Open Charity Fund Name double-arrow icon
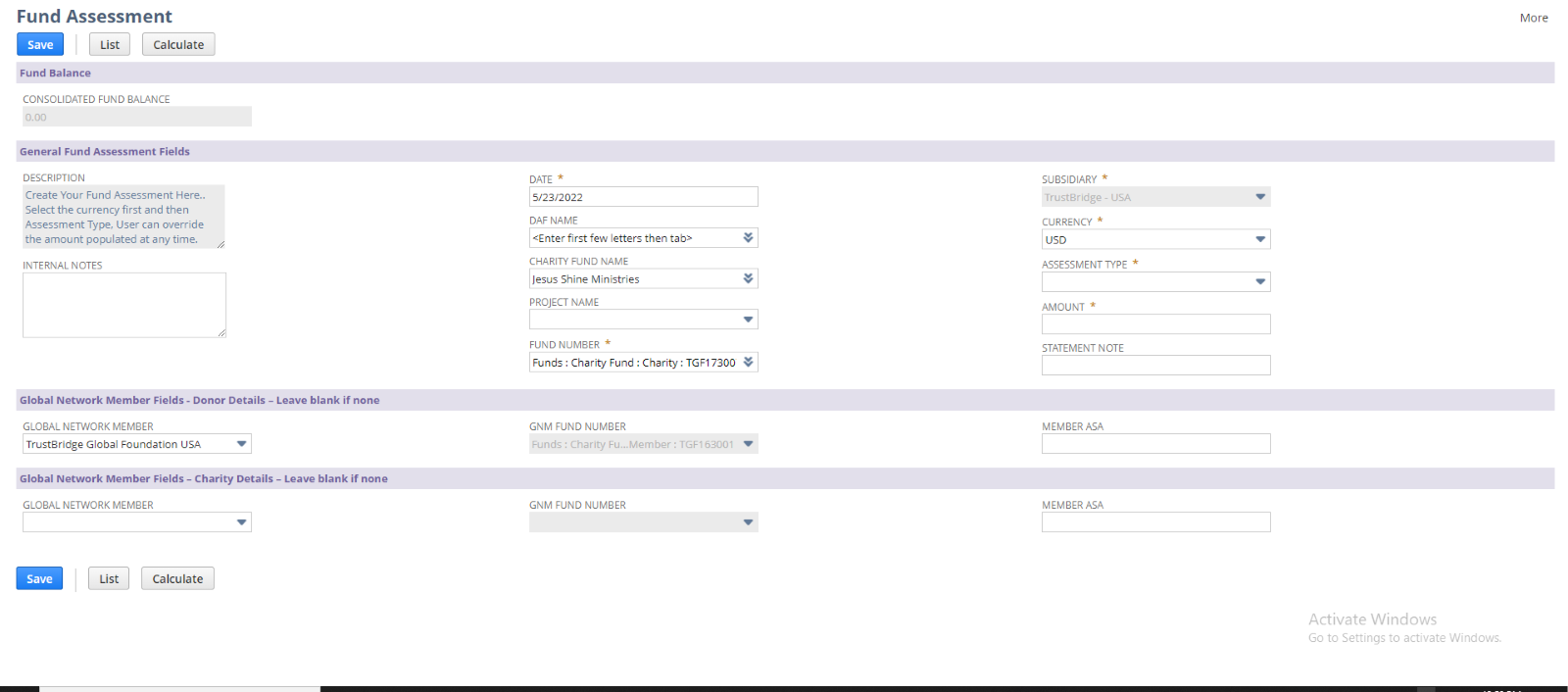Viewport: 1568px width, 692px height. (748, 279)
